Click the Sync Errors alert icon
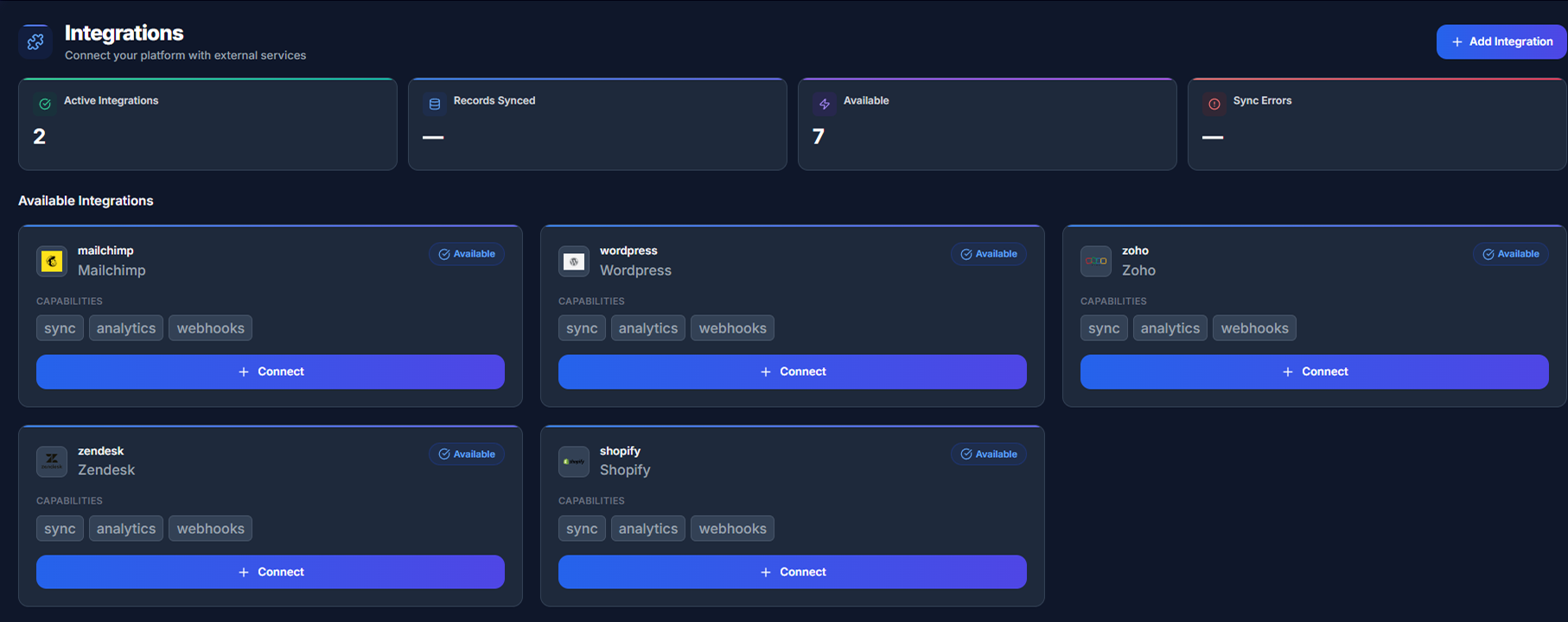Viewport: 1568px width, 622px height. tap(1214, 104)
